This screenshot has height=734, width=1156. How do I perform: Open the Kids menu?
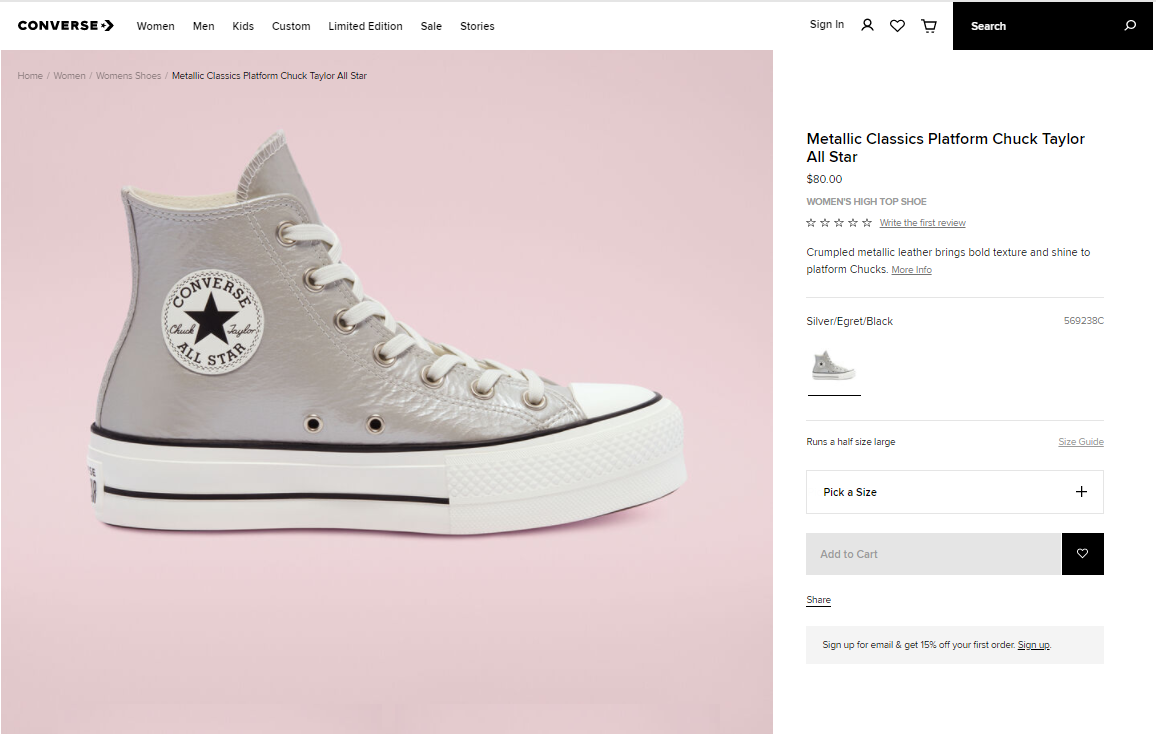[x=243, y=26]
